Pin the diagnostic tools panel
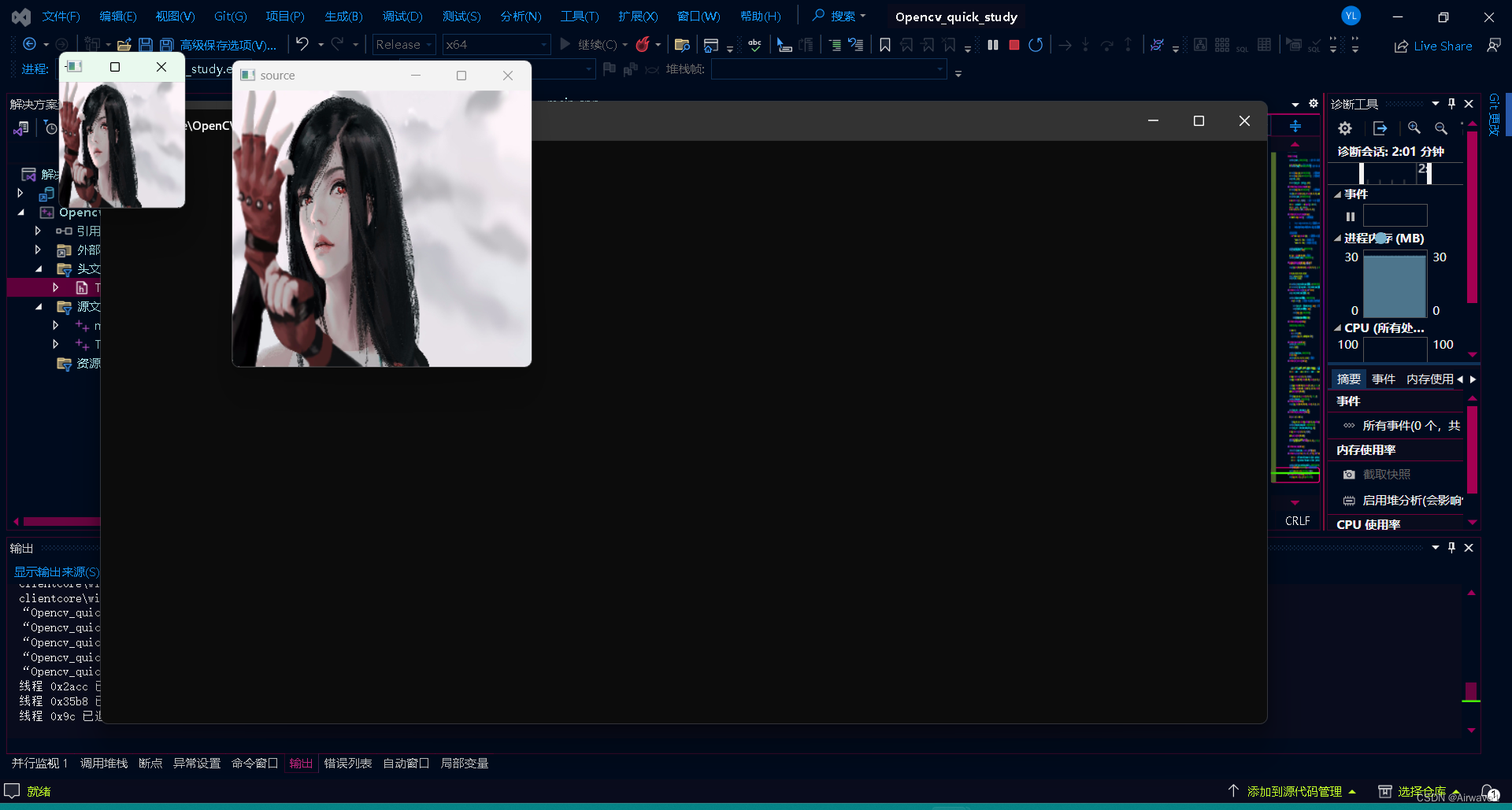Screen dimensions: 1512x810 tap(1452, 104)
